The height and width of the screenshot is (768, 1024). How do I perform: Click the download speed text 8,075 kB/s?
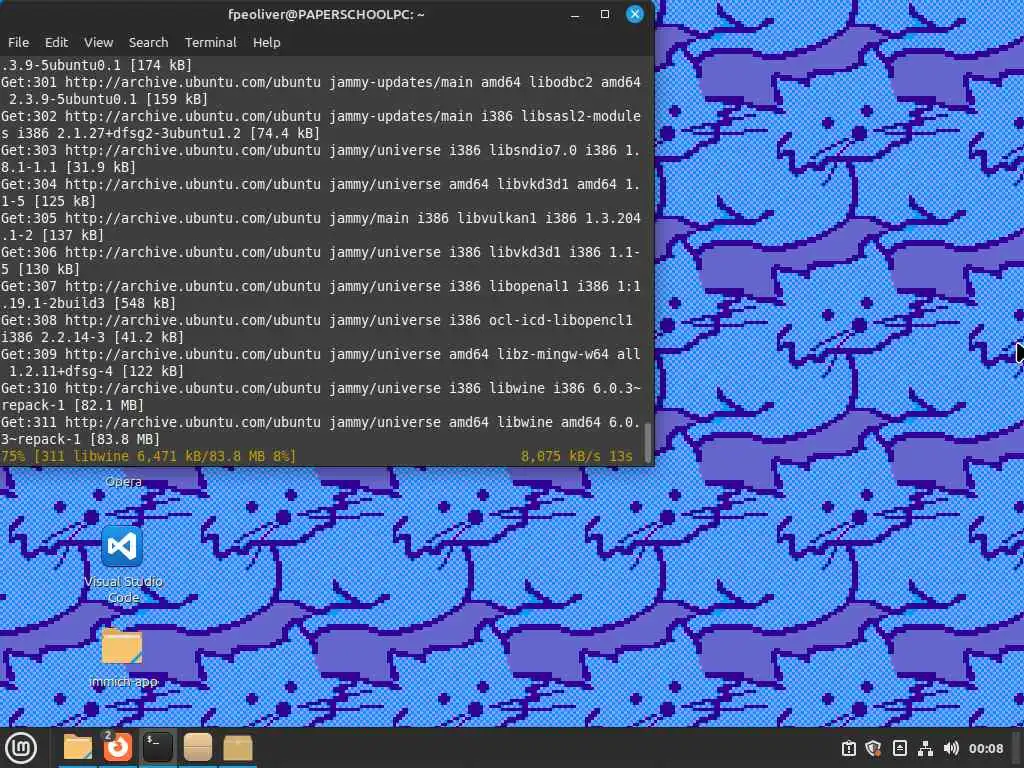pos(560,456)
